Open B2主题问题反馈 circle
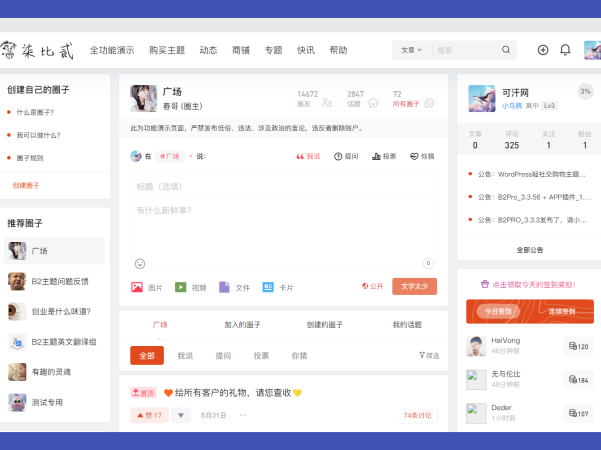Viewport: 601px width, 450px height. point(54,281)
